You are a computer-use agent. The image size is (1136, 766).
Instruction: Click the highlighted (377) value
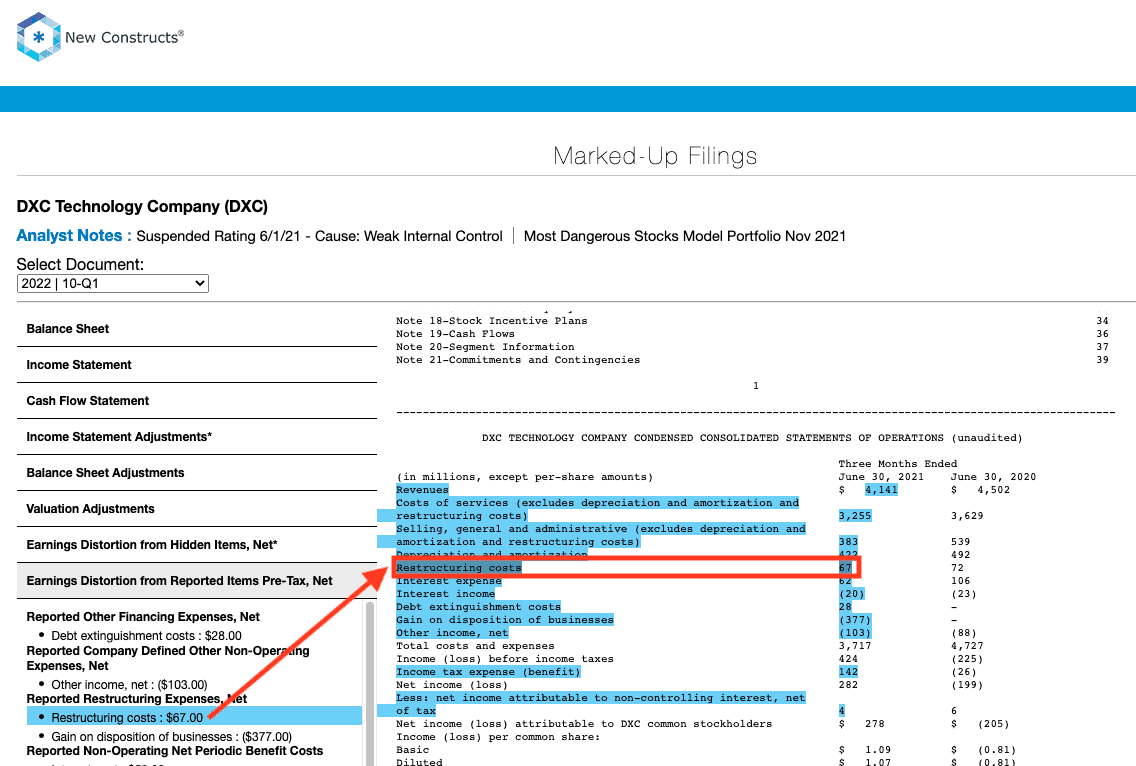click(x=855, y=620)
